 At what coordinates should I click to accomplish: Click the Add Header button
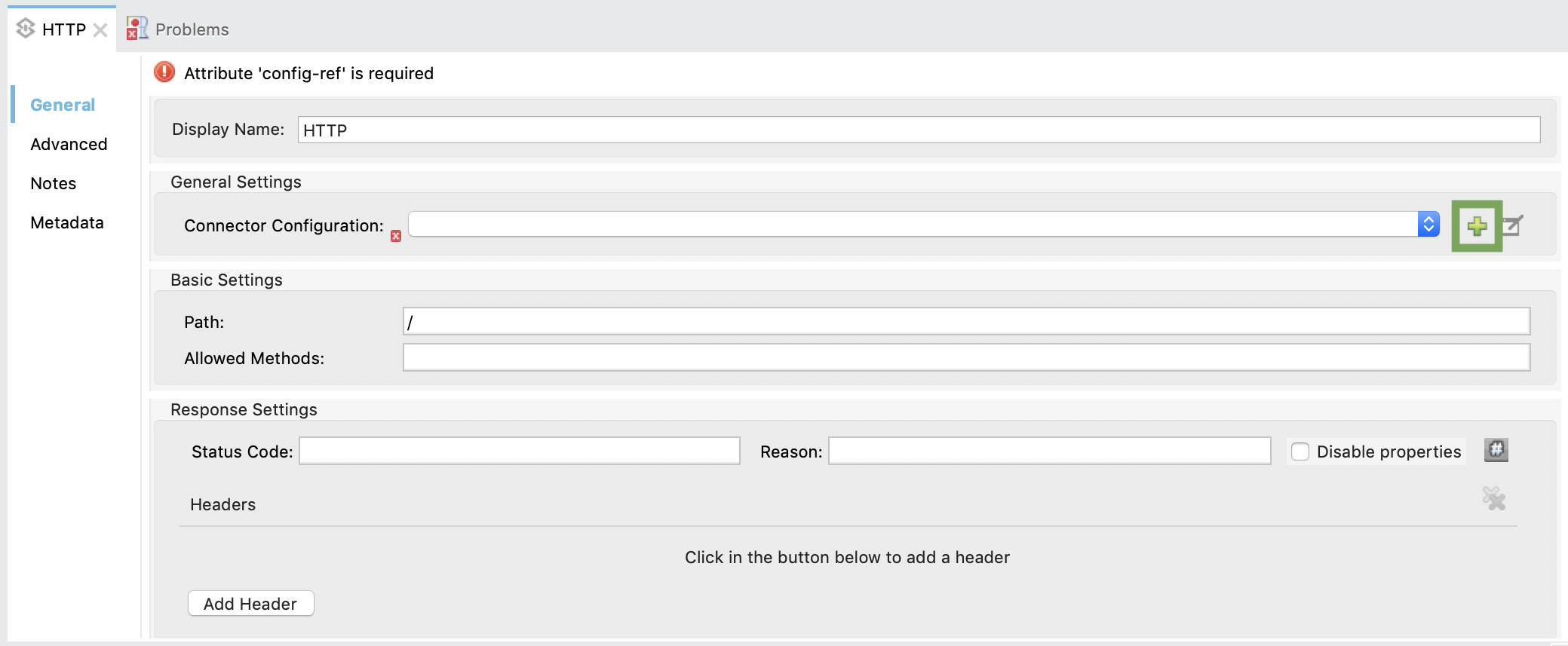(250, 604)
